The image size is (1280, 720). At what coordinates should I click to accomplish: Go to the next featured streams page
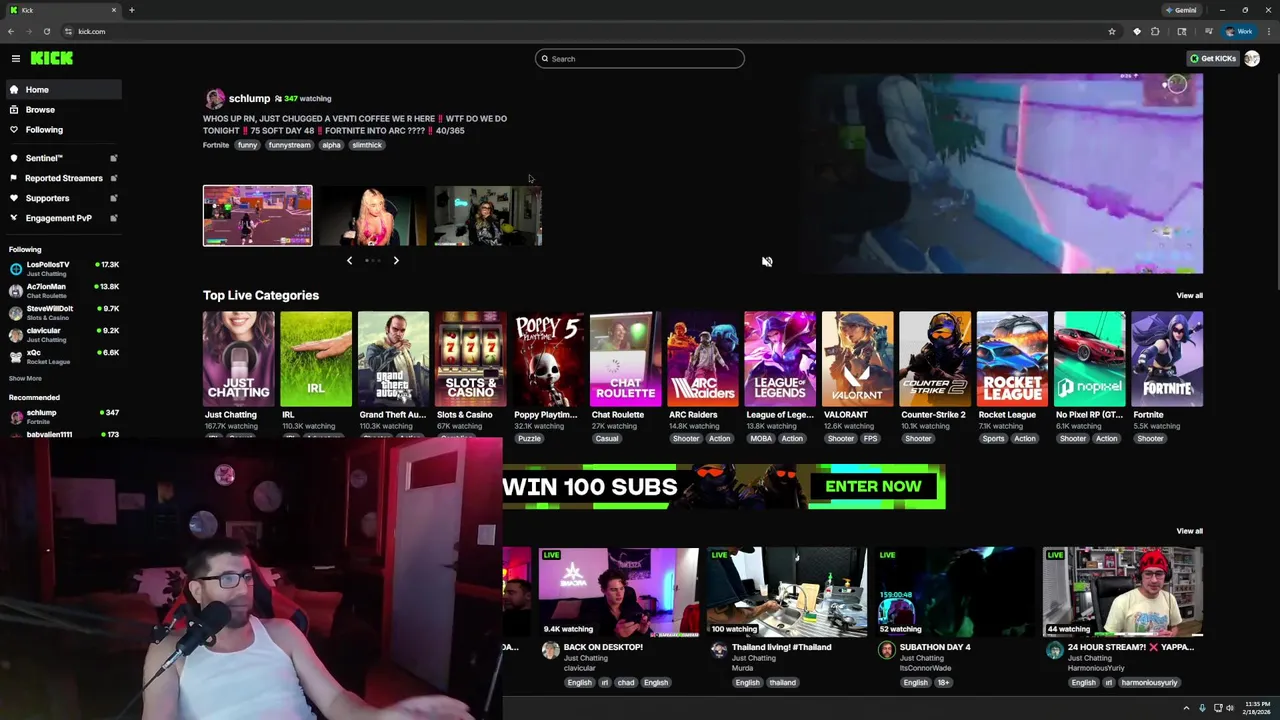click(396, 261)
